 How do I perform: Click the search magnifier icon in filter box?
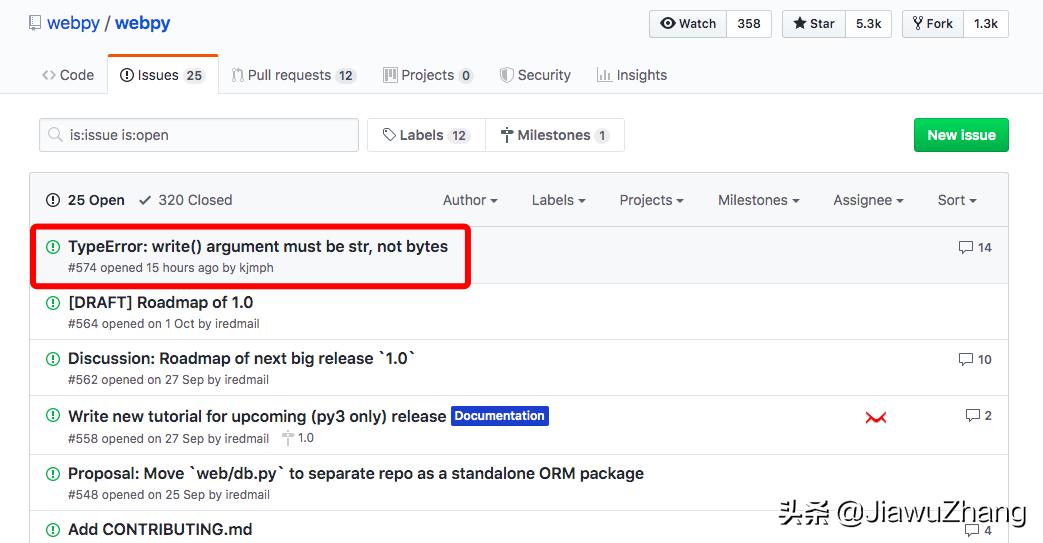pyautogui.click(x=55, y=135)
